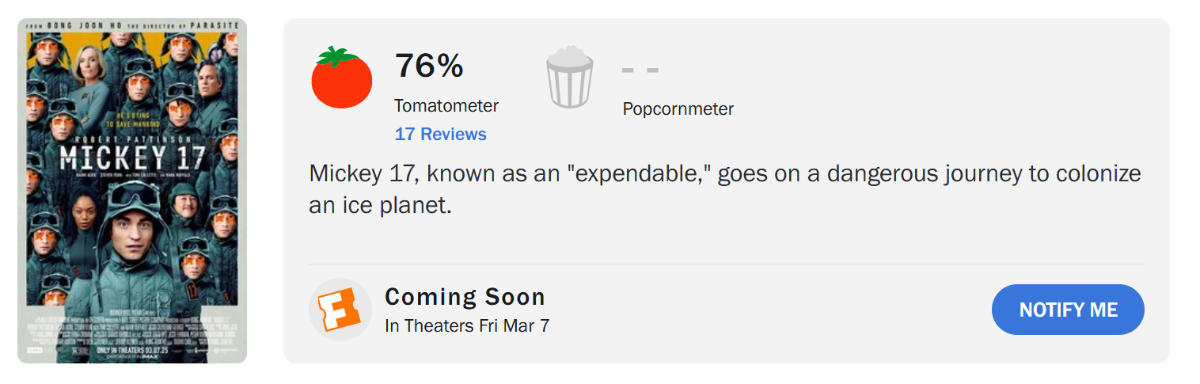The image size is (1200, 384).
Task: Select the Tomatometer label
Action: (446, 105)
